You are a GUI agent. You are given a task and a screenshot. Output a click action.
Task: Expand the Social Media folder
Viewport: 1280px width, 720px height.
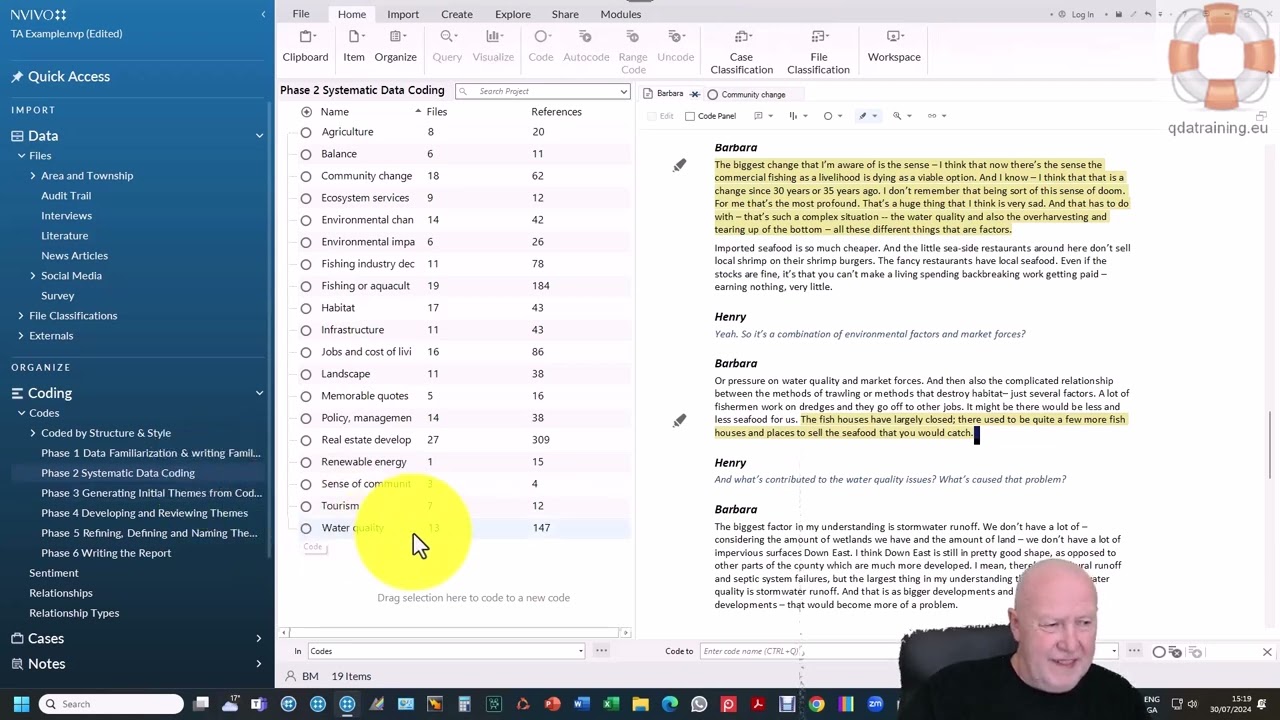pos(33,276)
